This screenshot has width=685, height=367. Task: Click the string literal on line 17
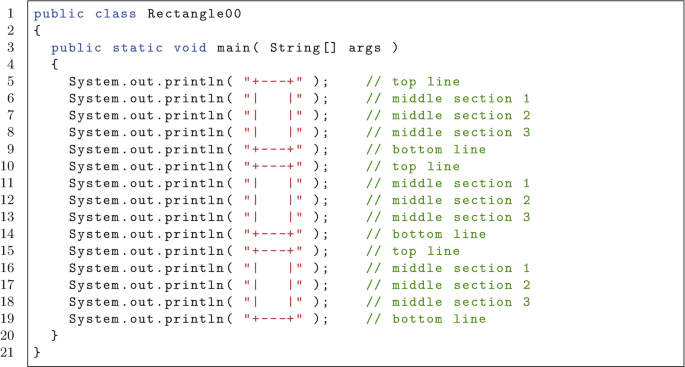click(x=273, y=285)
